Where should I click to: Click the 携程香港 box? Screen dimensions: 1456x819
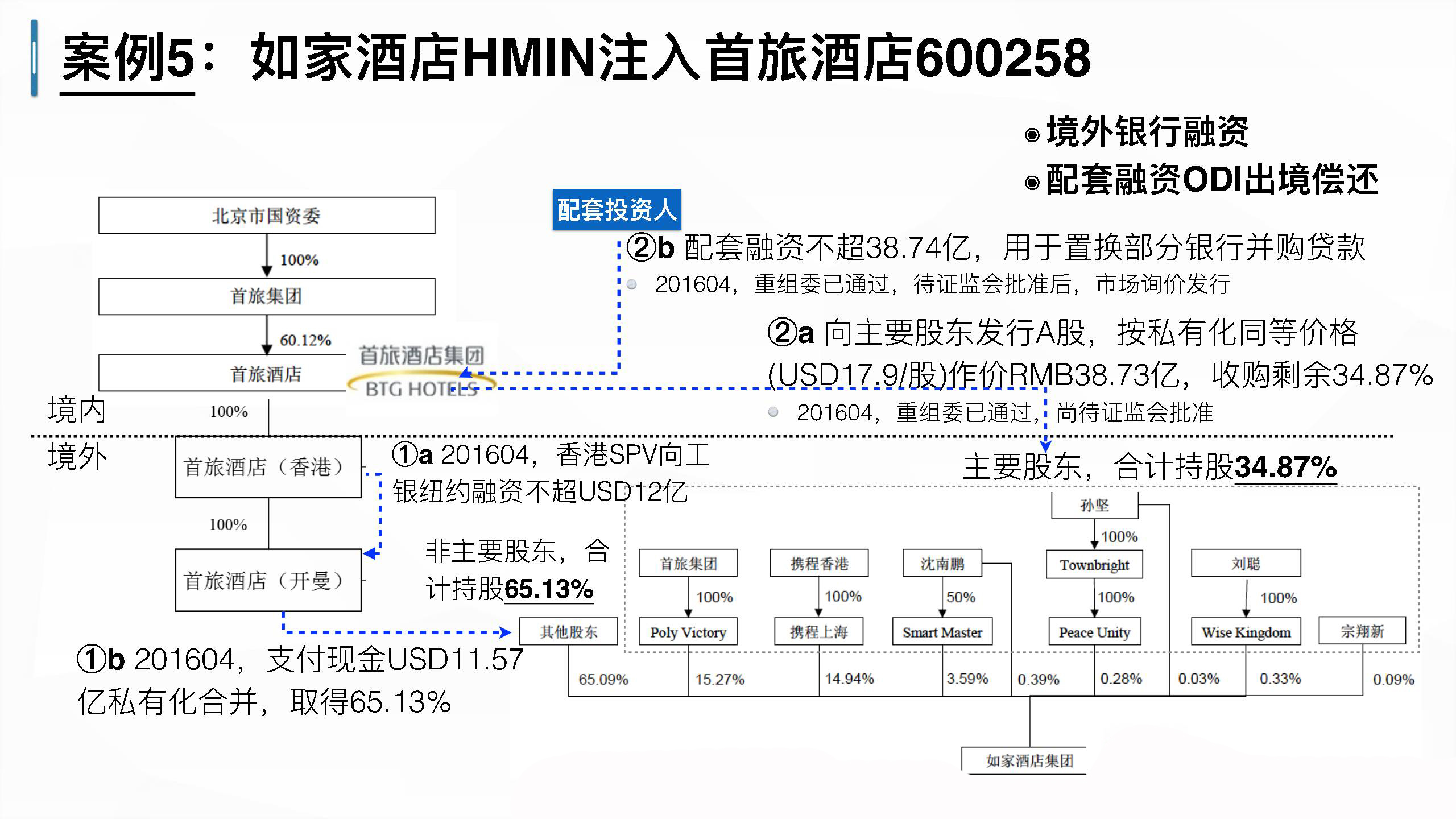coord(819,564)
